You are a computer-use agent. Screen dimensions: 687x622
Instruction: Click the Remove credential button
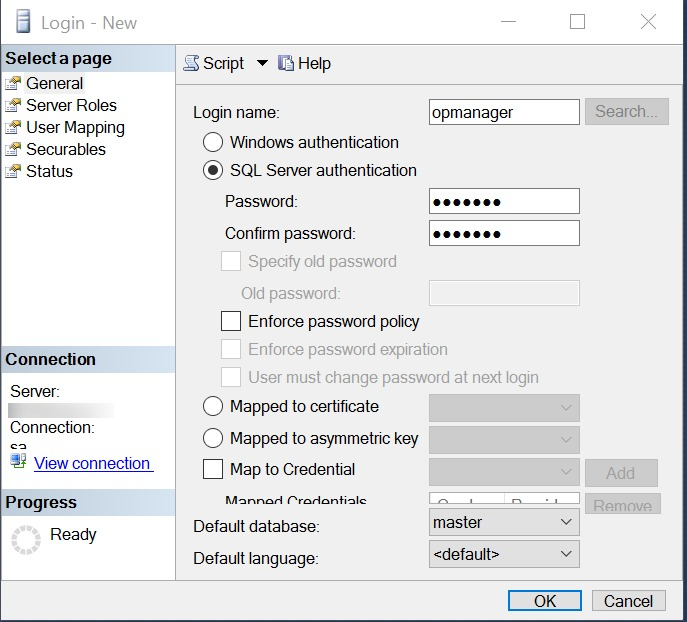623,504
